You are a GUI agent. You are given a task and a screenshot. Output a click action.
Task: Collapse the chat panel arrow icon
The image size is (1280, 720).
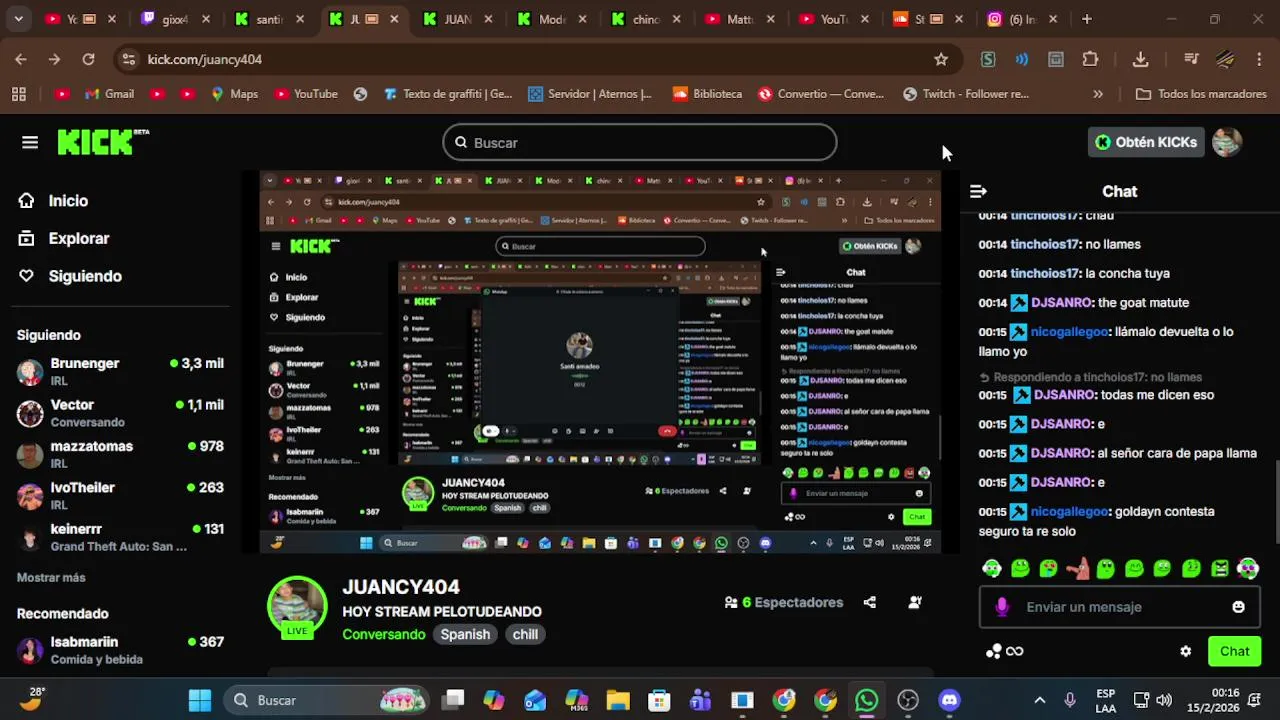click(978, 191)
